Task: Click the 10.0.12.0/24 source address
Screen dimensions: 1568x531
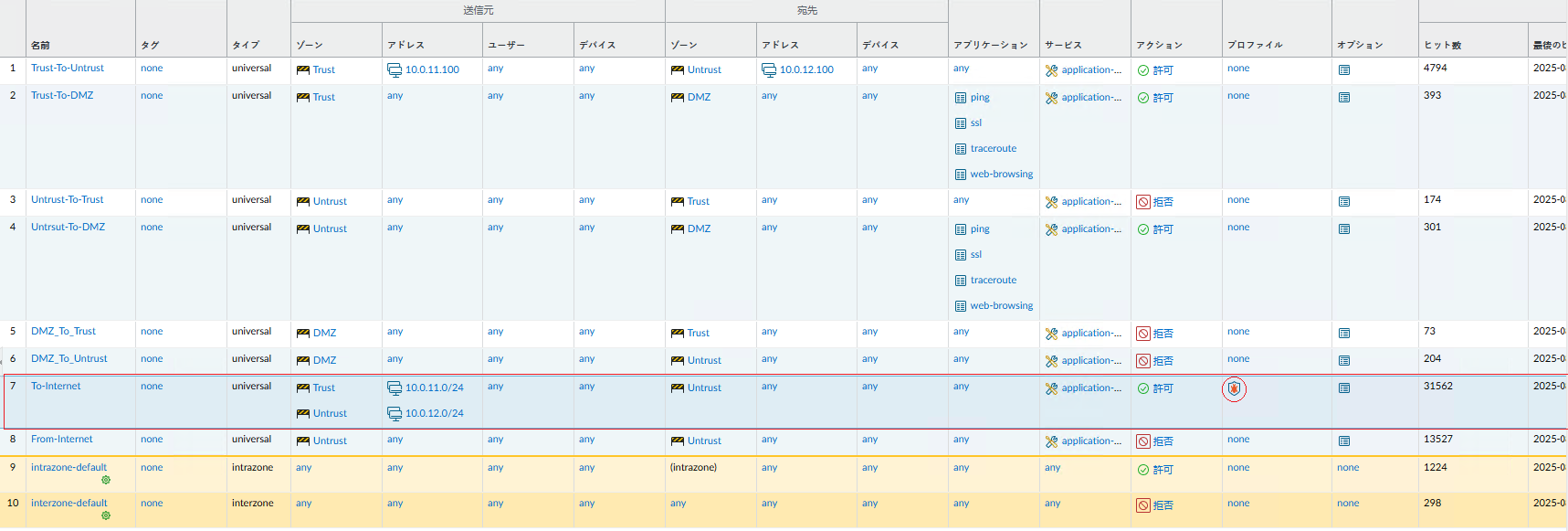Action: 434,414
